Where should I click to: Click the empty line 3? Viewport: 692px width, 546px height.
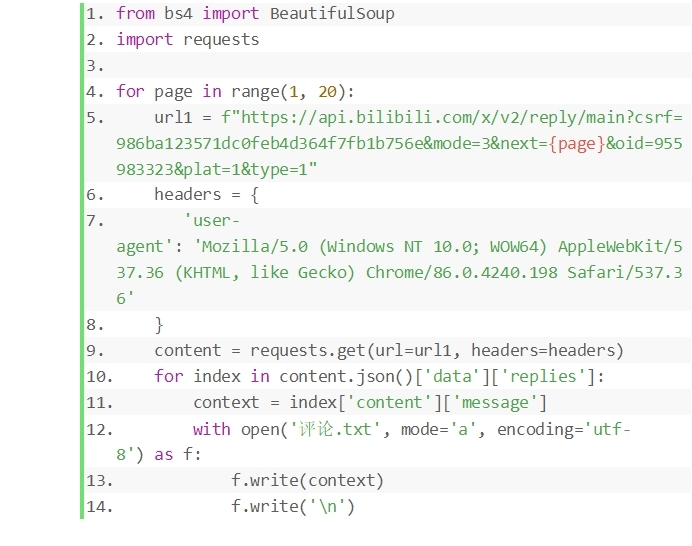300,66
